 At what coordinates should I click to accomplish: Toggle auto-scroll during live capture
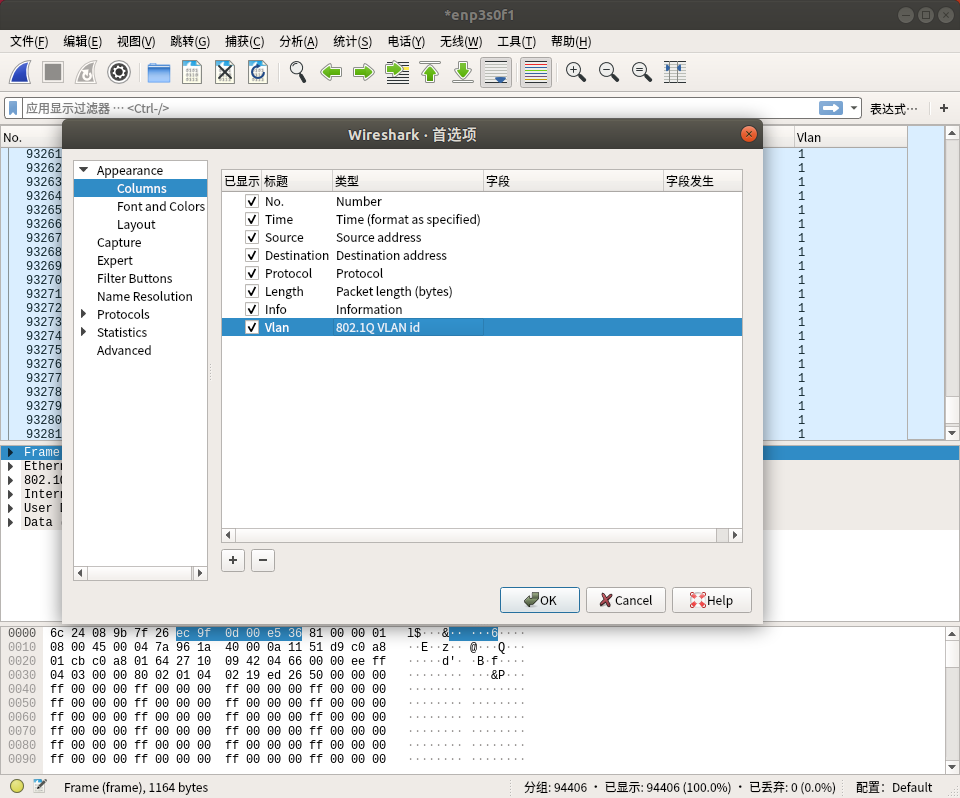pyautogui.click(x=496, y=72)
